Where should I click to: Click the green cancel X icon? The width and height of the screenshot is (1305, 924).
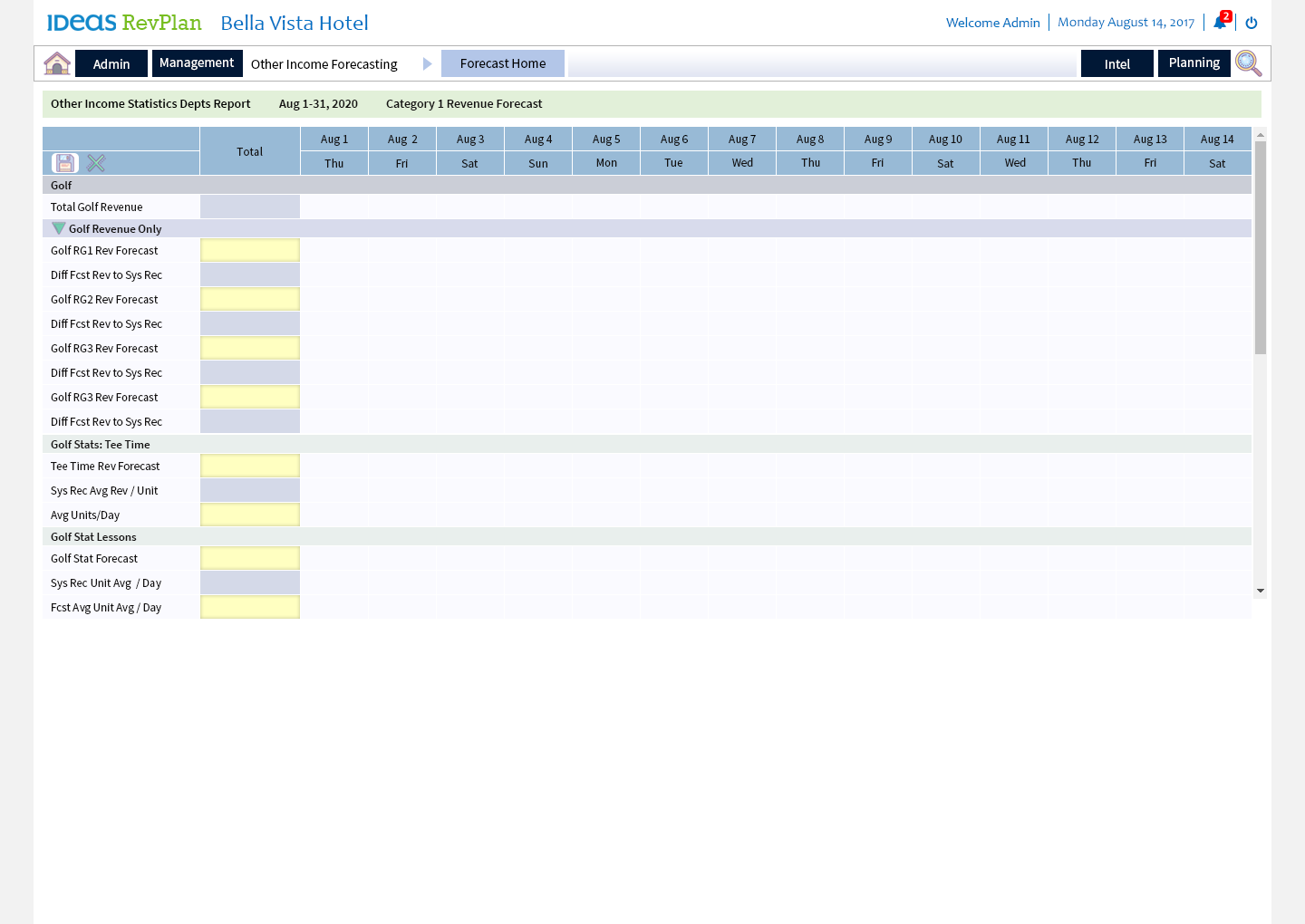click(96, 163)
